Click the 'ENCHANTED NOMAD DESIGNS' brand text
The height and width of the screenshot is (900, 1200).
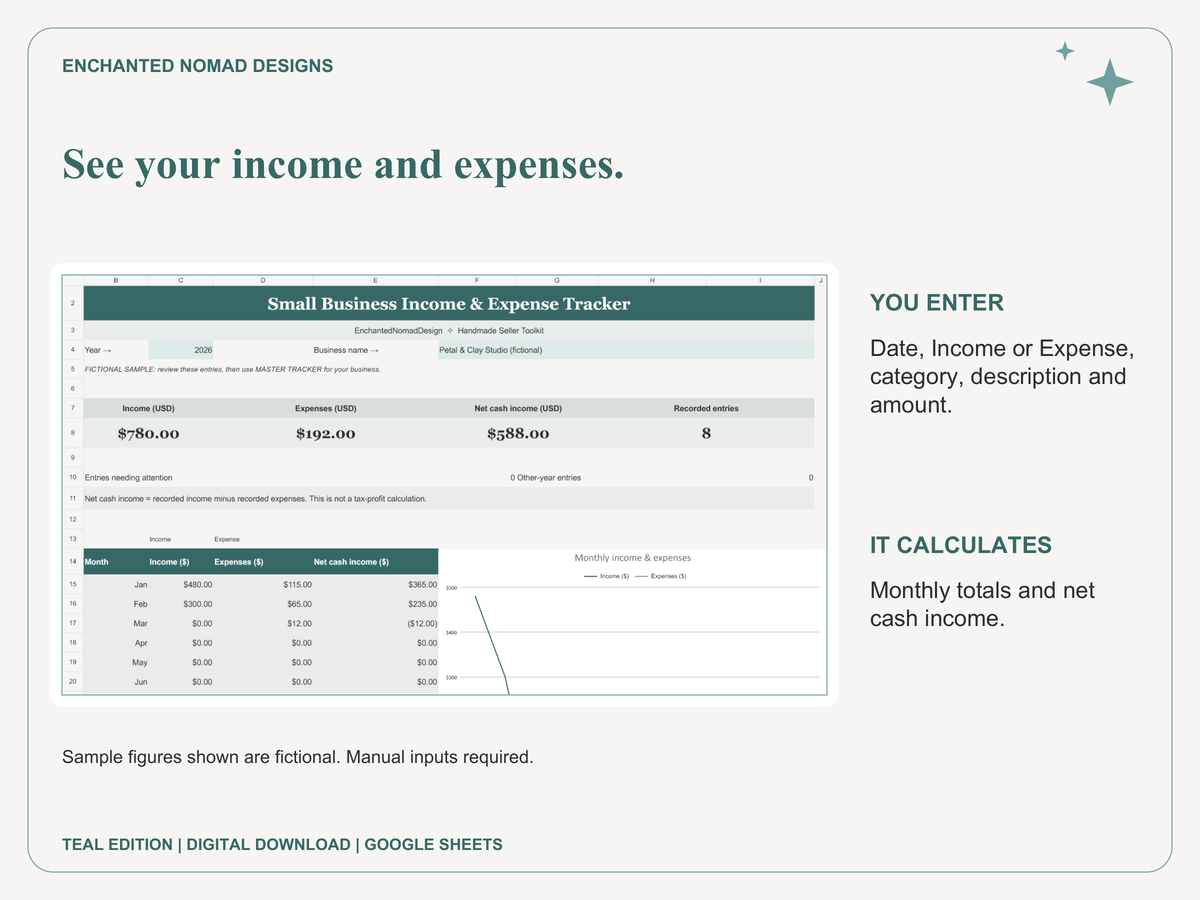pyautogui.click(x=198, y=66)
